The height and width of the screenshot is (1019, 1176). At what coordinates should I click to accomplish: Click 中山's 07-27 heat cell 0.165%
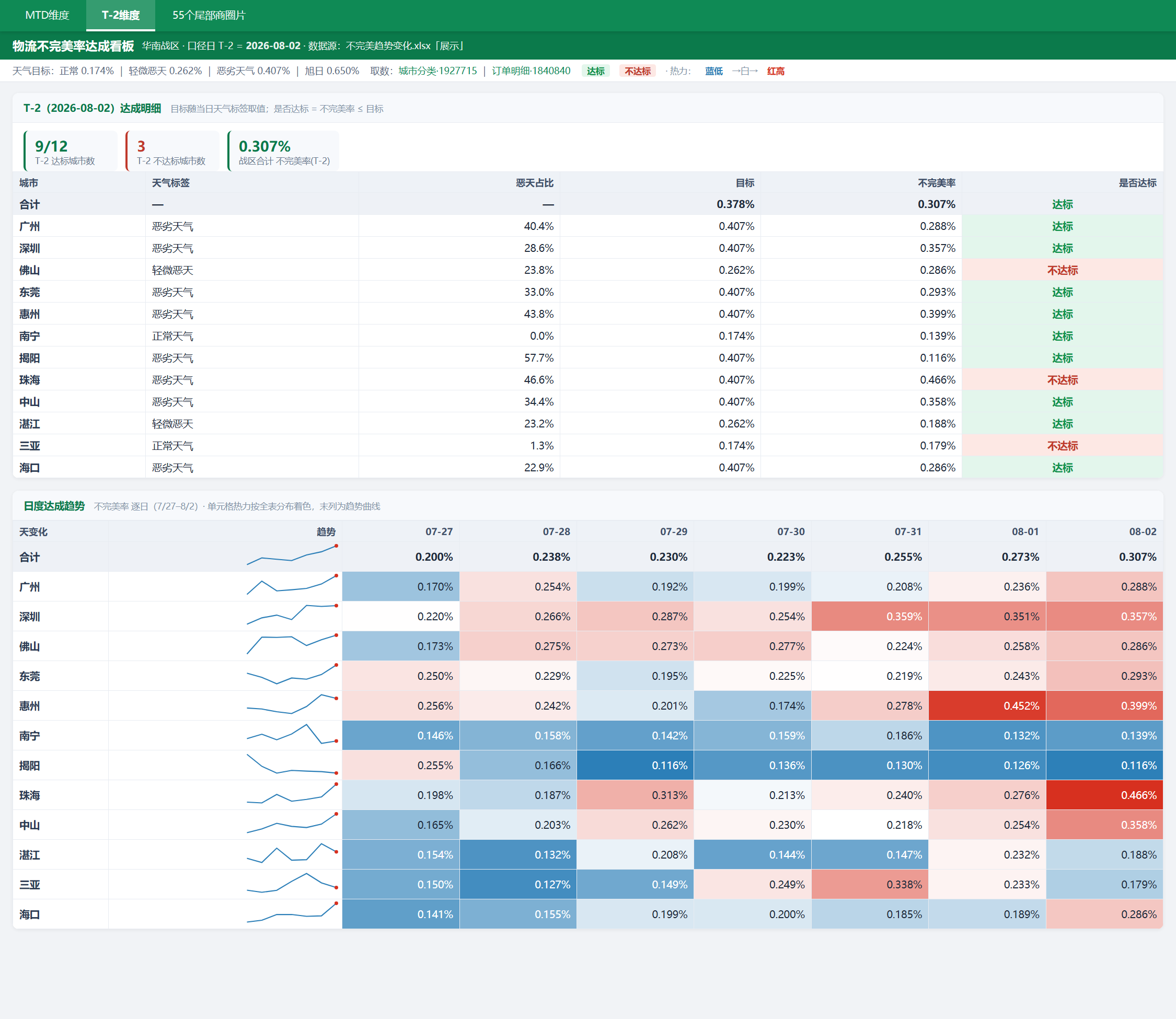tap(401, 825)
